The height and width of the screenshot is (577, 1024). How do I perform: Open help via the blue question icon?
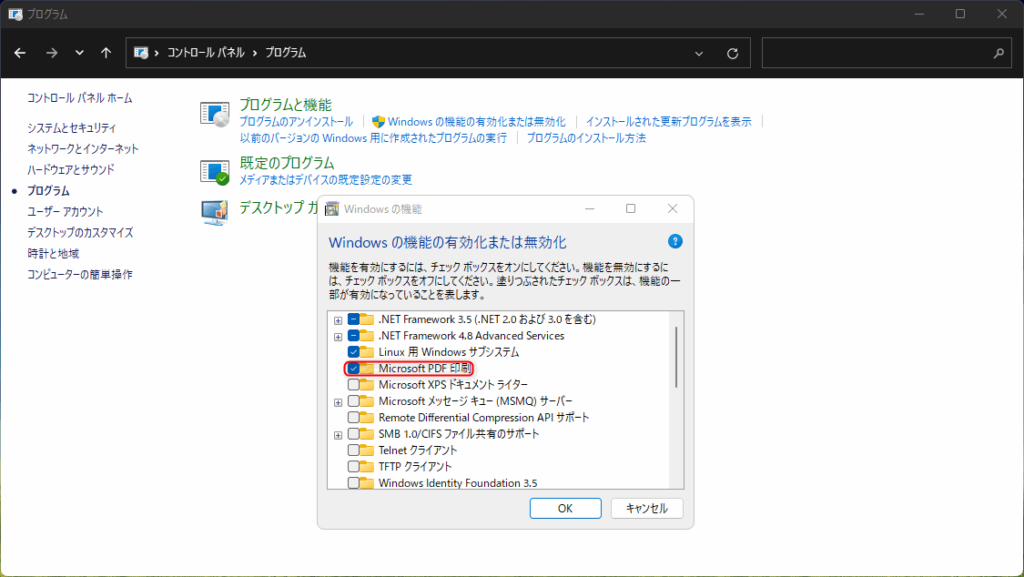pos(675,242)
